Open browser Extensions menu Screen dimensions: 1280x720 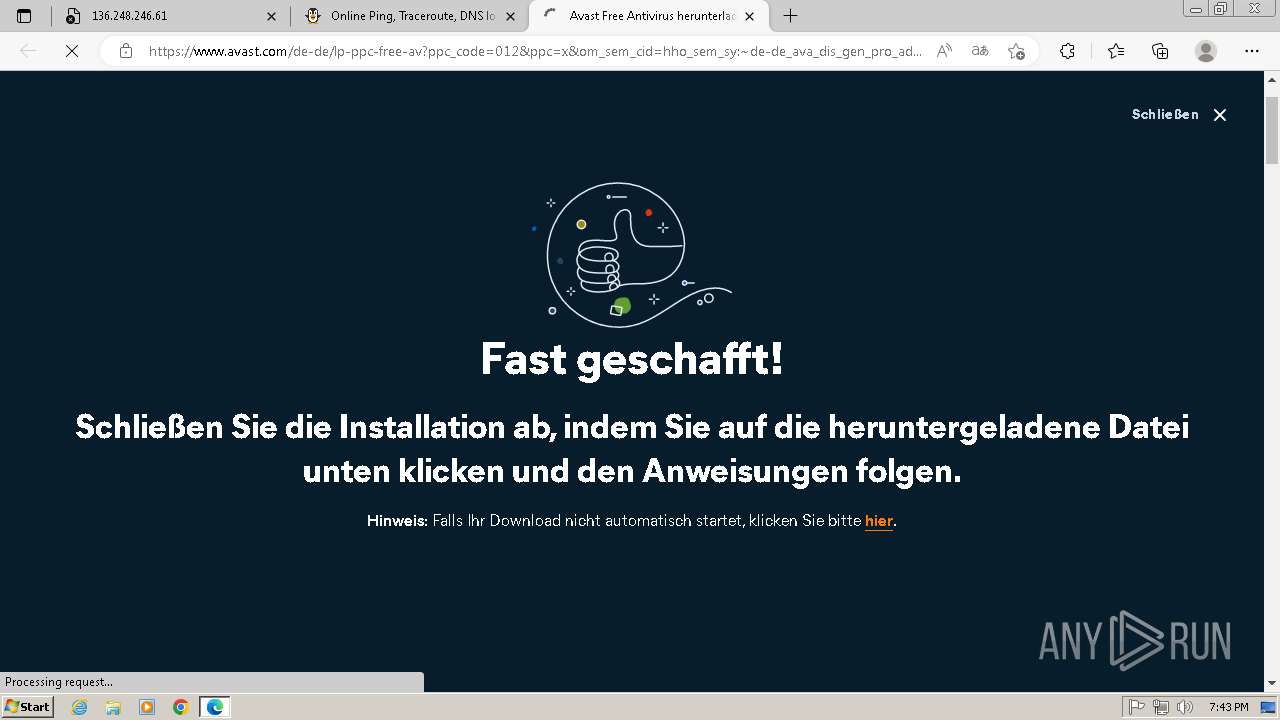click(x=1067, y=51)
